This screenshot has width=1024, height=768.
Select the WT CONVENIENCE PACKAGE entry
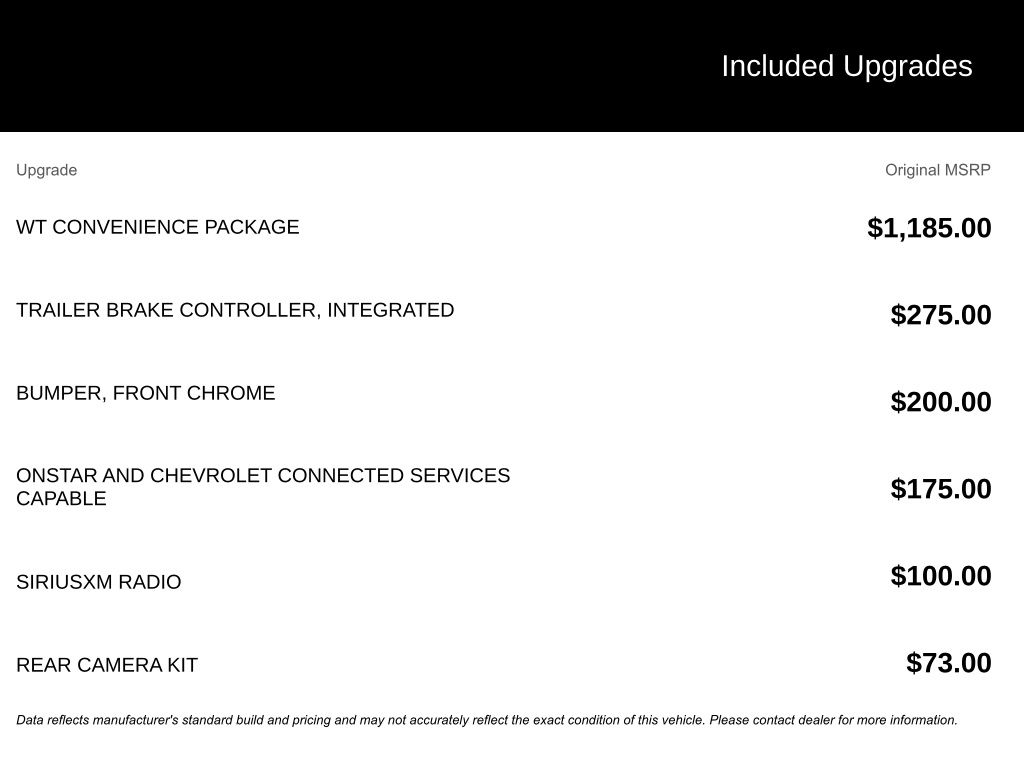point(157,227)
